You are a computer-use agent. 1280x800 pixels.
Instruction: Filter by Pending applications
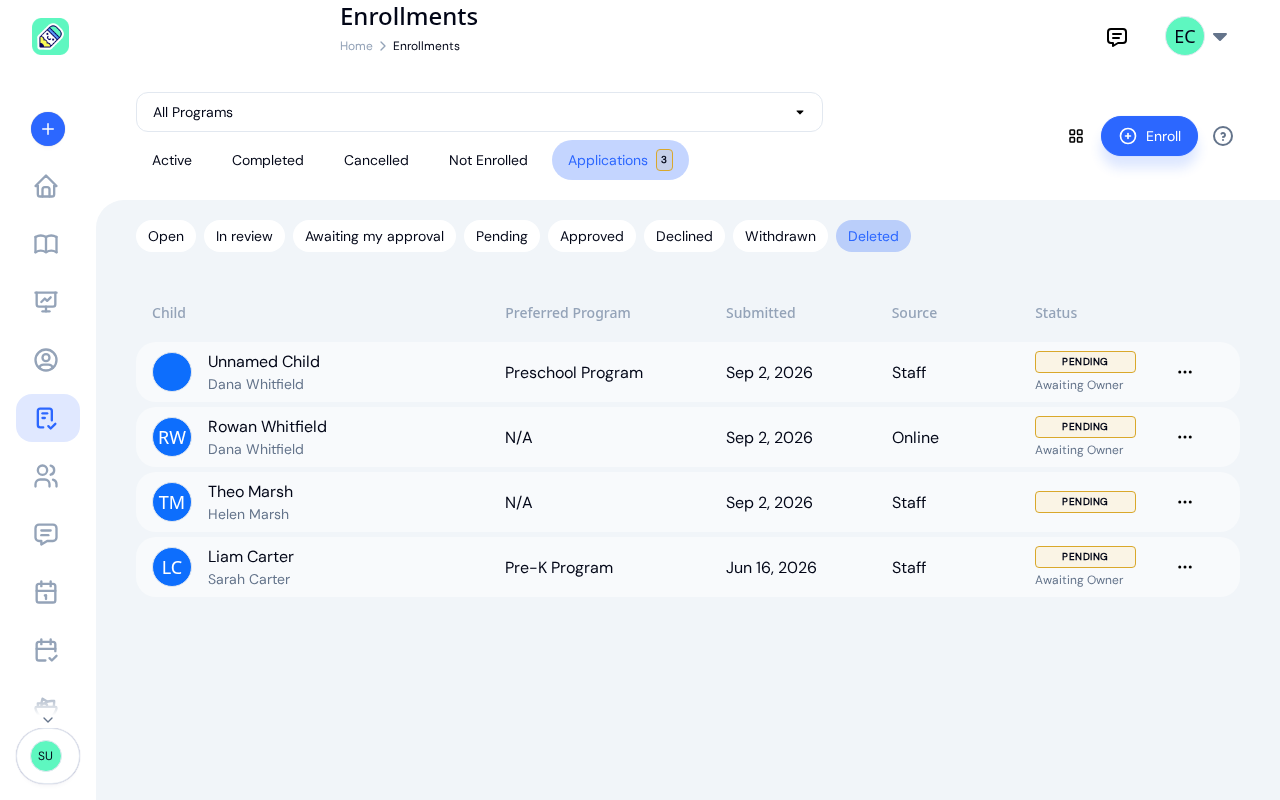click(502, 236)
